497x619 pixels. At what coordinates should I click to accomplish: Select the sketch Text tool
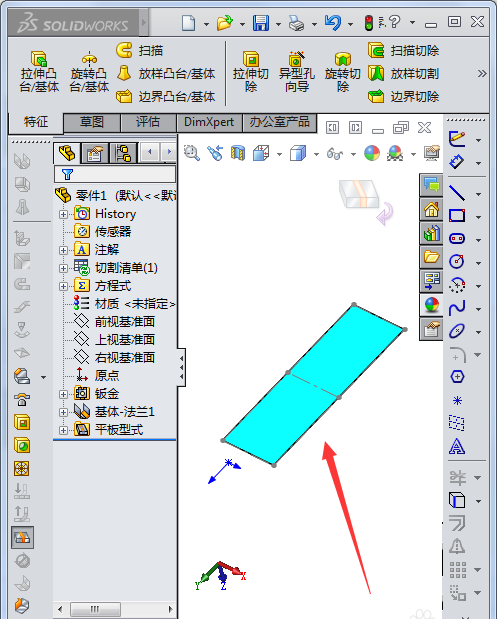(x=457, y=446)
